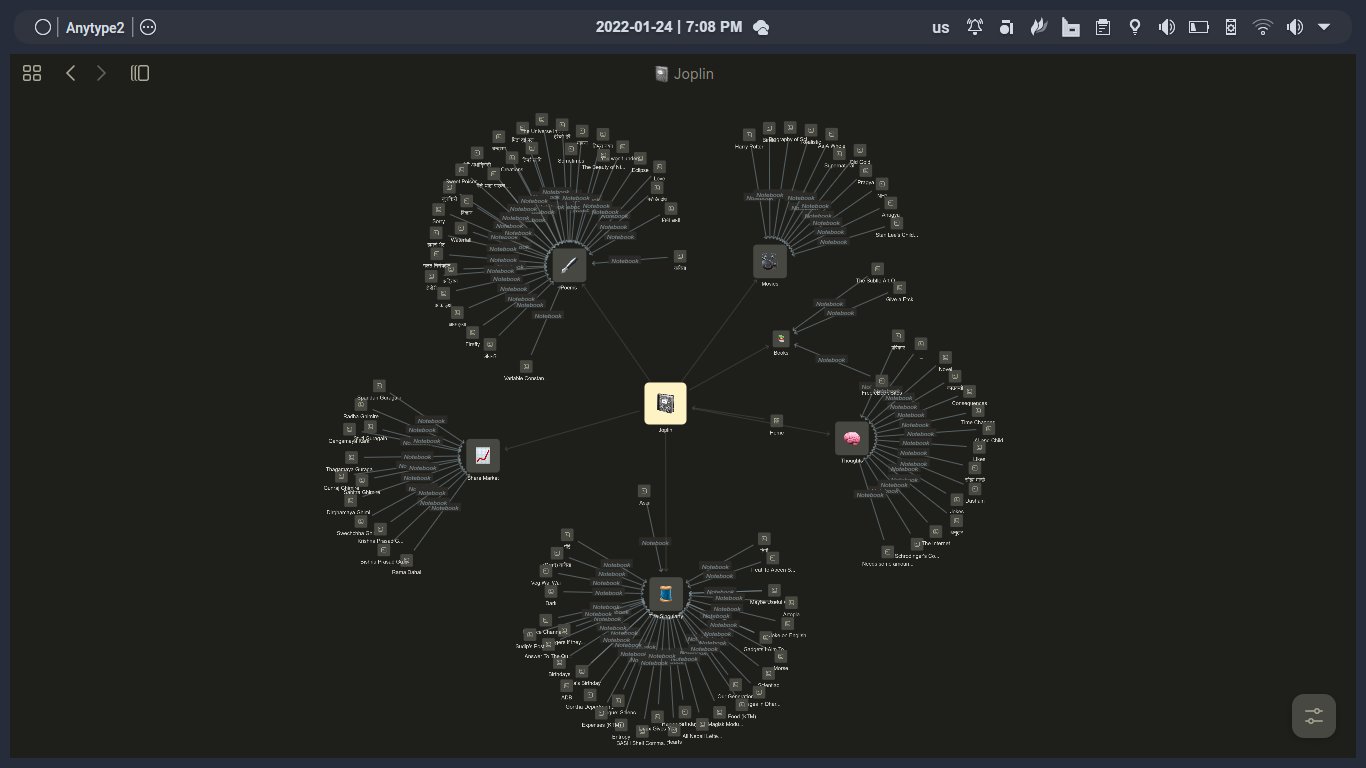The image size is (1366, 768).
Task: Click the Firefly note node
Action: tap(473, 332)
